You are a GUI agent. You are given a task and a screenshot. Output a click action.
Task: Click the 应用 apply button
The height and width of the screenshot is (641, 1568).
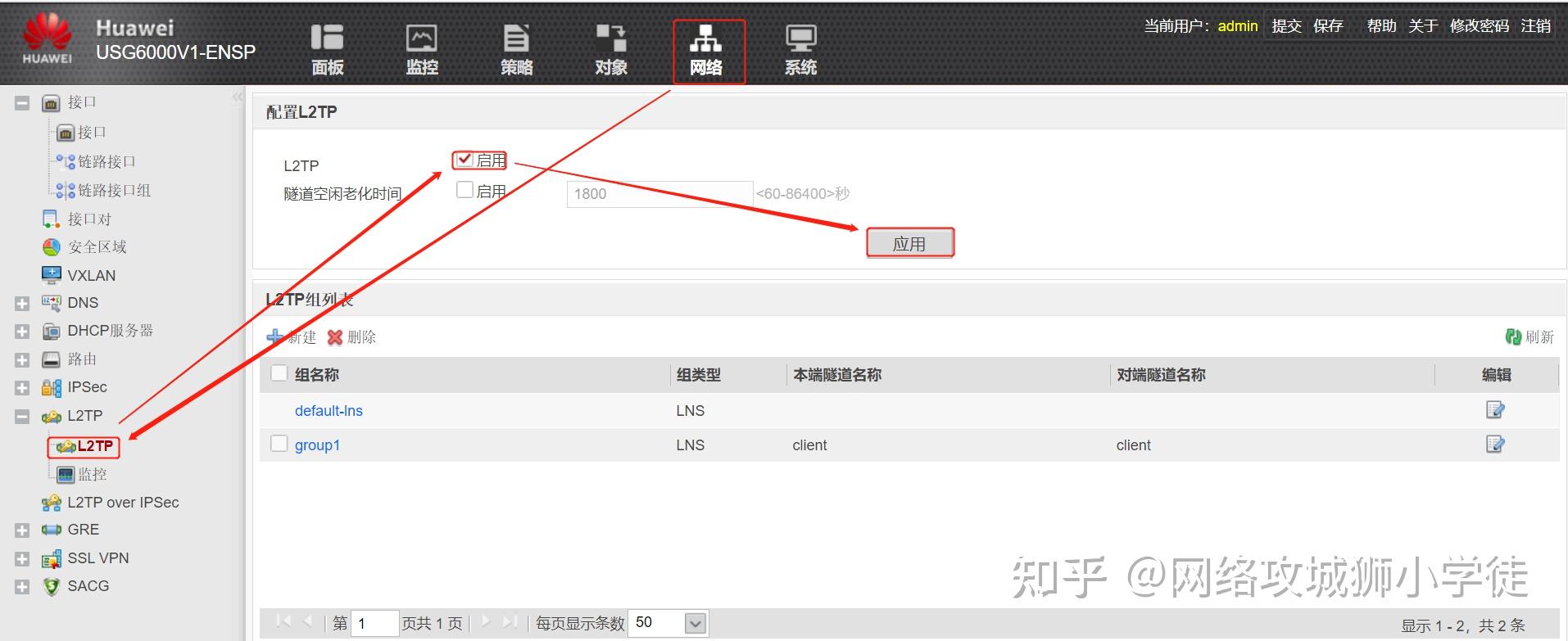point(909,243)
